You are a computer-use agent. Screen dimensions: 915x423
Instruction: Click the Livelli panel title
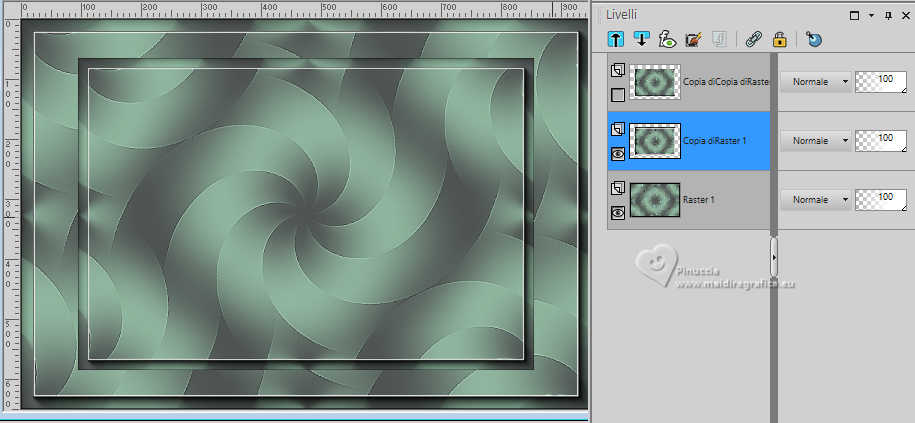tap(621, 15)
